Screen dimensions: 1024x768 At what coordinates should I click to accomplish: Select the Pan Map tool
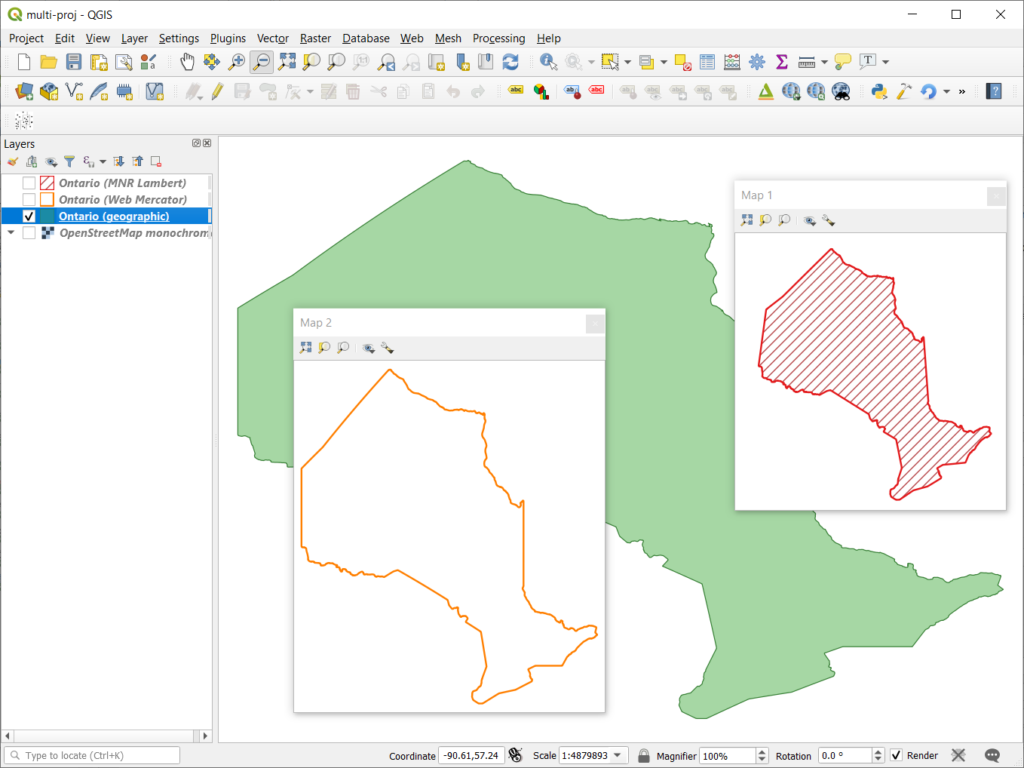tap(187, 61)
